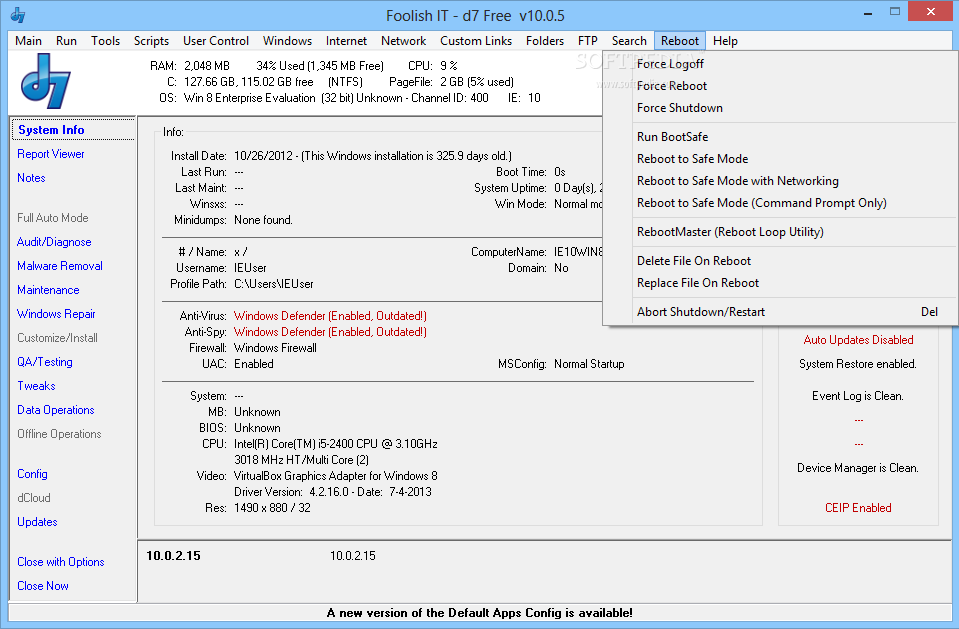Open the User Control menu
The height and width of the screenshot is (629, 959).
coord(216,41)
